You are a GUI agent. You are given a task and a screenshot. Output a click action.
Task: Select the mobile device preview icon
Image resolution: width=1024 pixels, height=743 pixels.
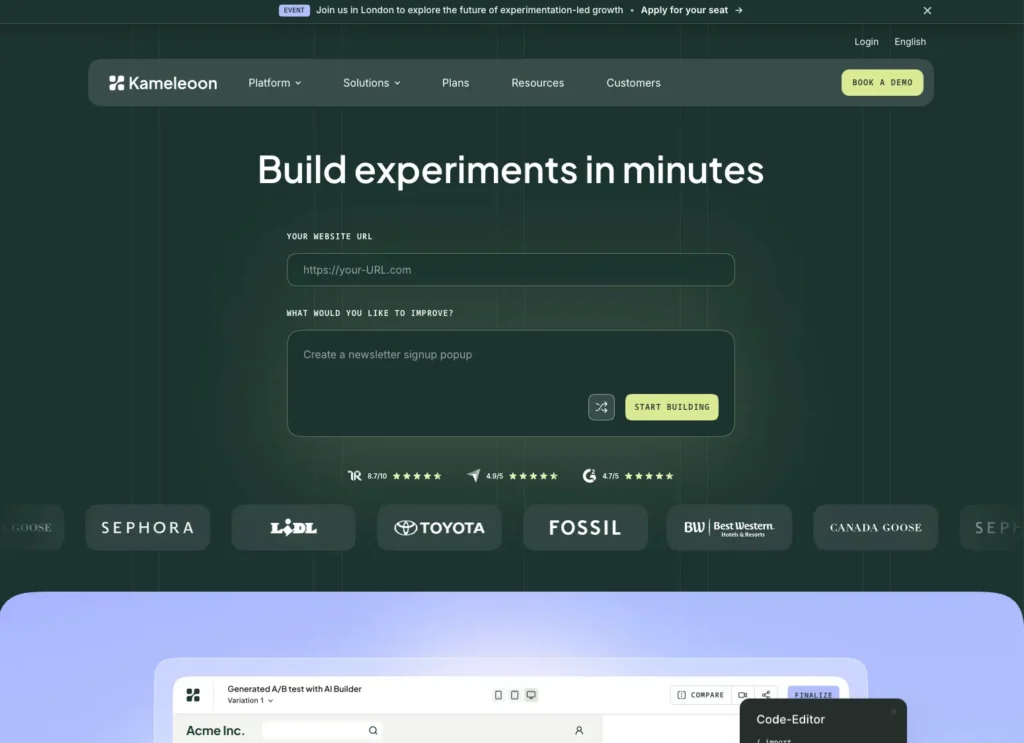(x=498, y=695)
